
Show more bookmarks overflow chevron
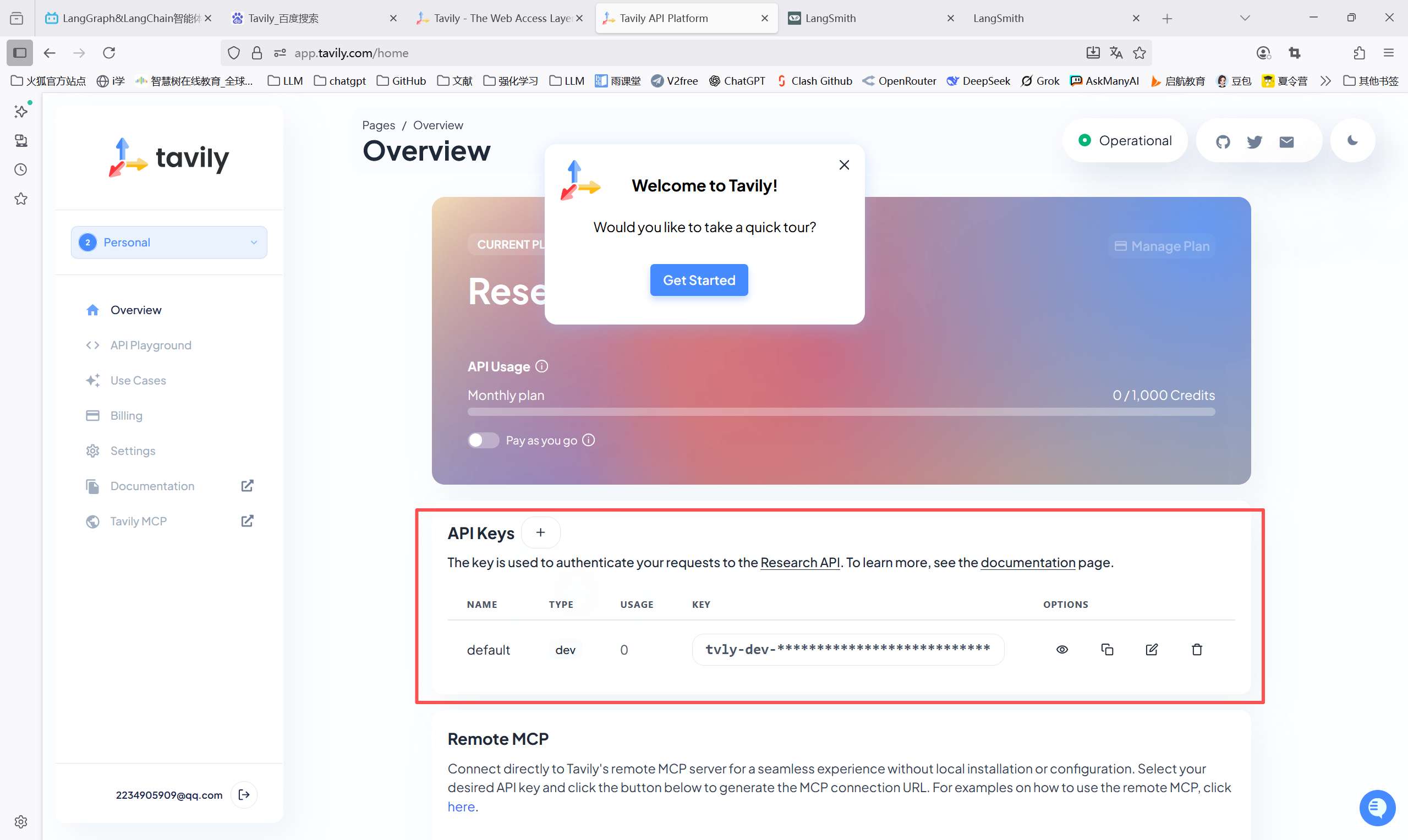tap(1325, 81)
